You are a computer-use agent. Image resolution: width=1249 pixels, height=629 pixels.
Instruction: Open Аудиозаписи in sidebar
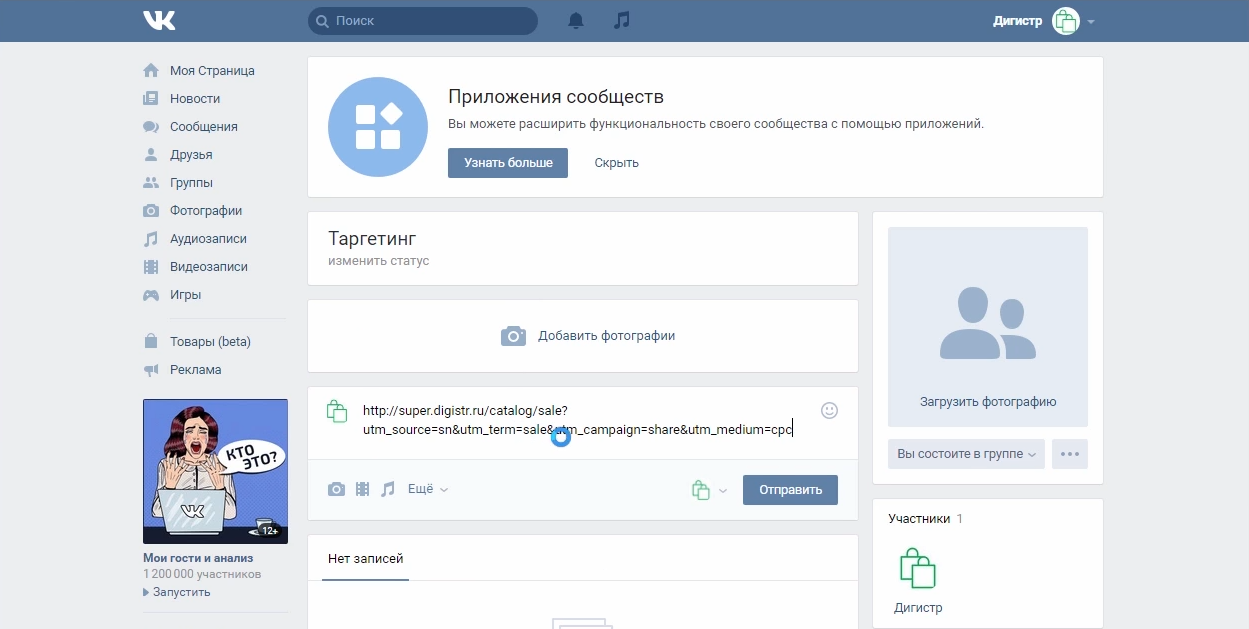coord(208,239)
